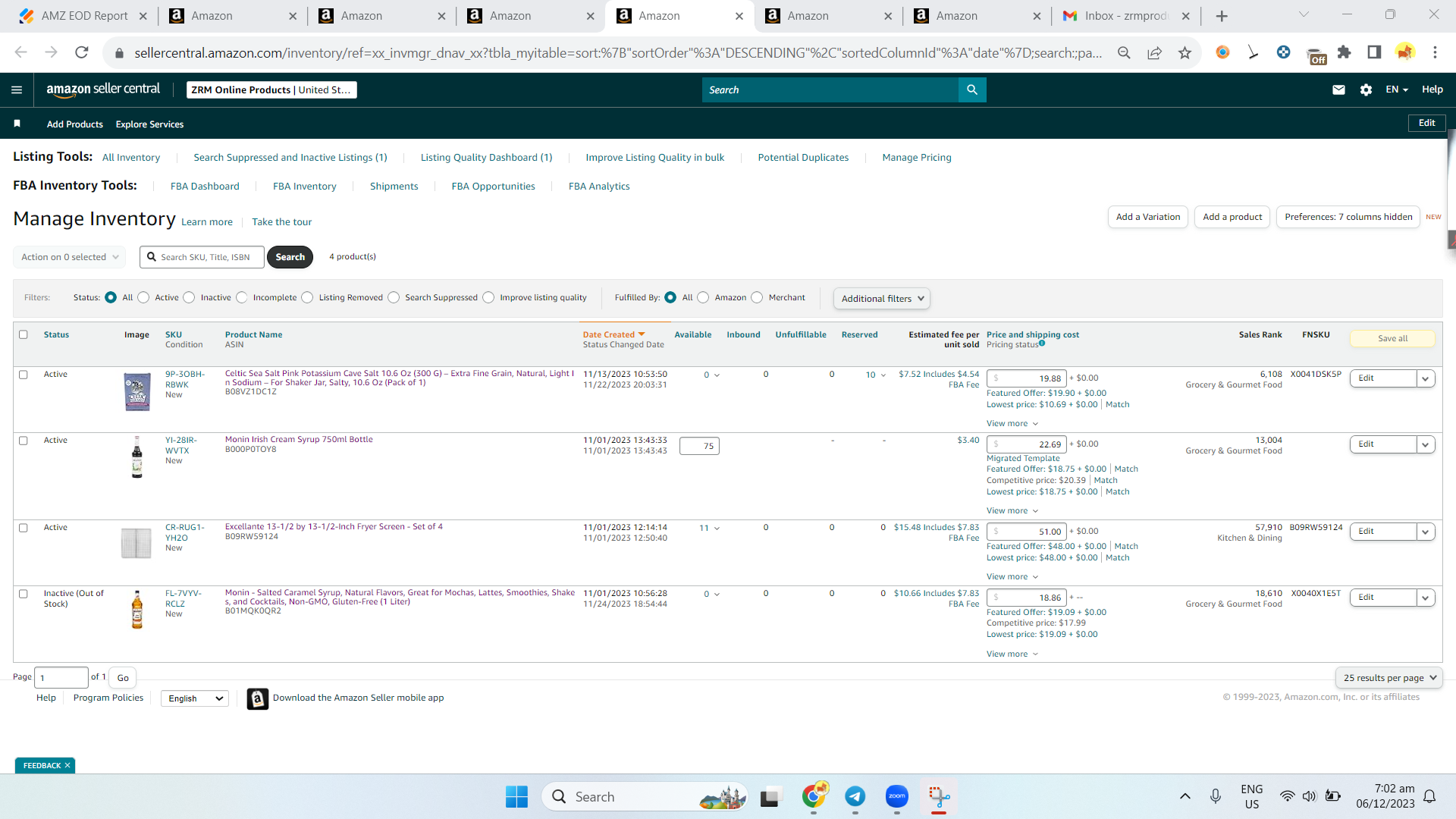Open the settings gear icon
Screen dimensions: 1456x819
coord(1366,89)
